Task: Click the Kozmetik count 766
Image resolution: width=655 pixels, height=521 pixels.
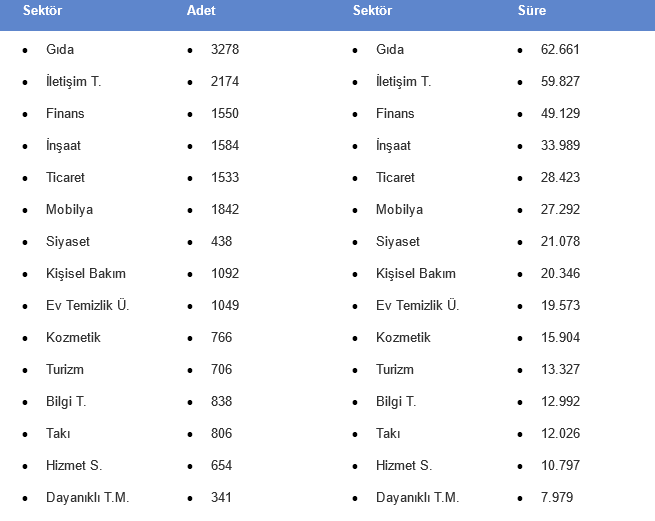Action: (221, 338)
